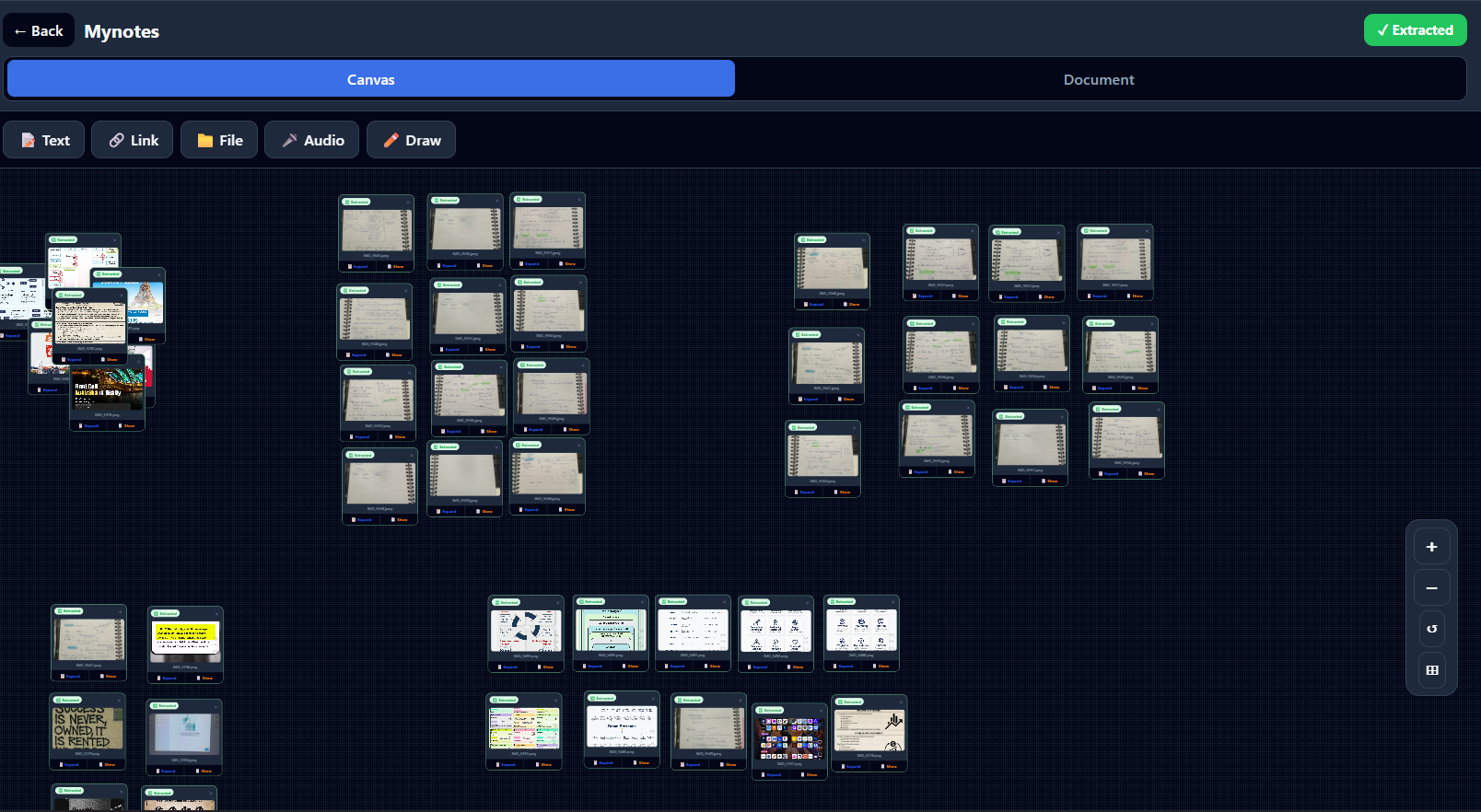Show text of the night bridge image card
Viewport: 1481px width, 812px height.
point(127,425)
